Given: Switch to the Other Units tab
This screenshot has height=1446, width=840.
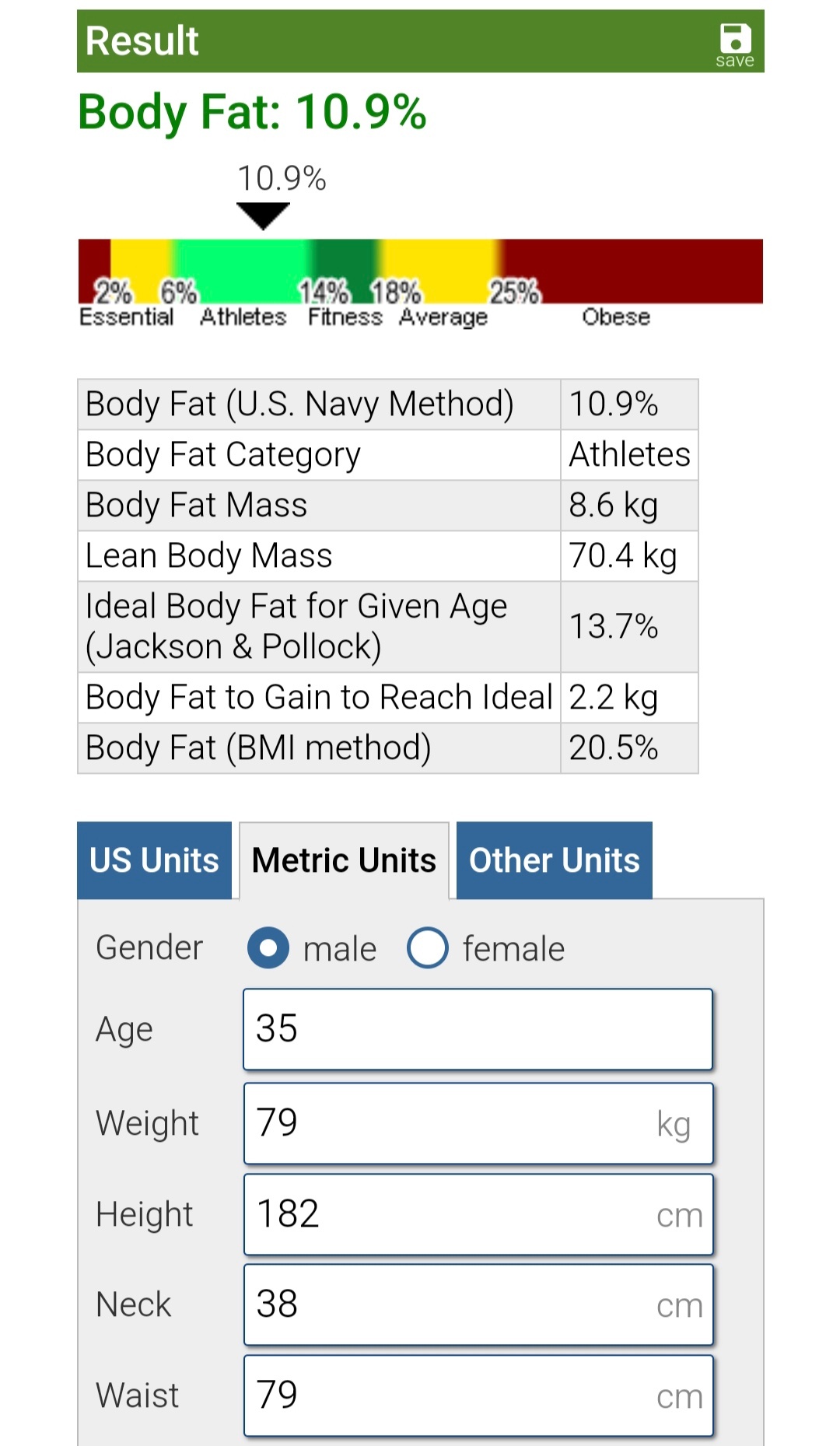Looking at the screenshot, I should (554, 860).
